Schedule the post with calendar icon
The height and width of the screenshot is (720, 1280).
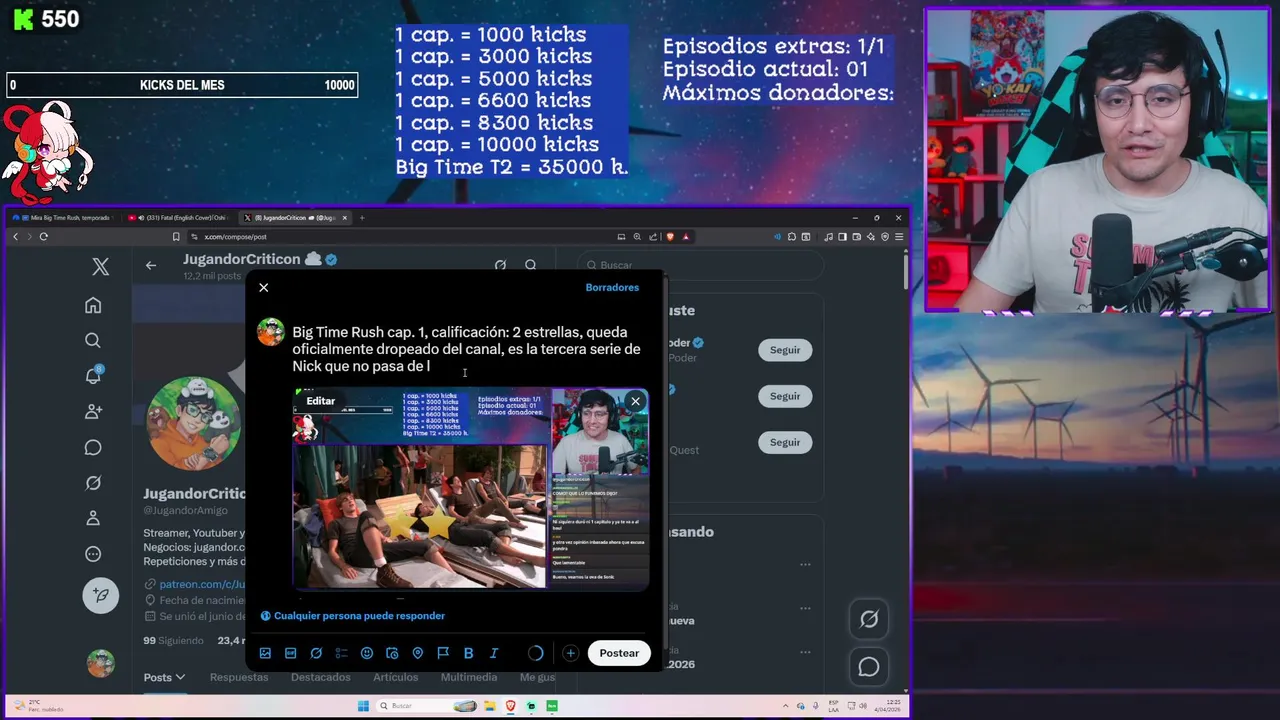coord(392,653)
